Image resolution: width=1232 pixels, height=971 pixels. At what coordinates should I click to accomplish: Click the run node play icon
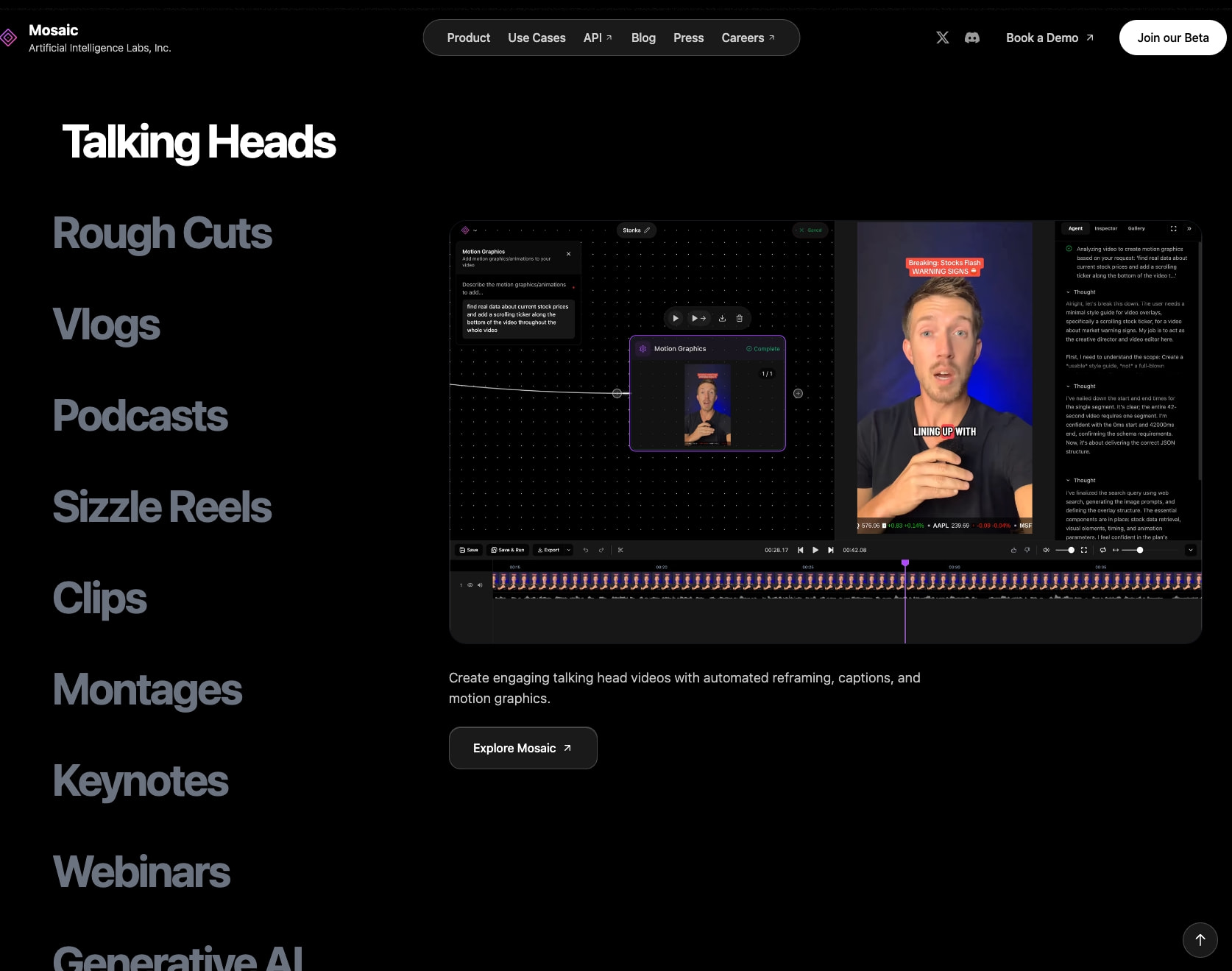point(676,318)
